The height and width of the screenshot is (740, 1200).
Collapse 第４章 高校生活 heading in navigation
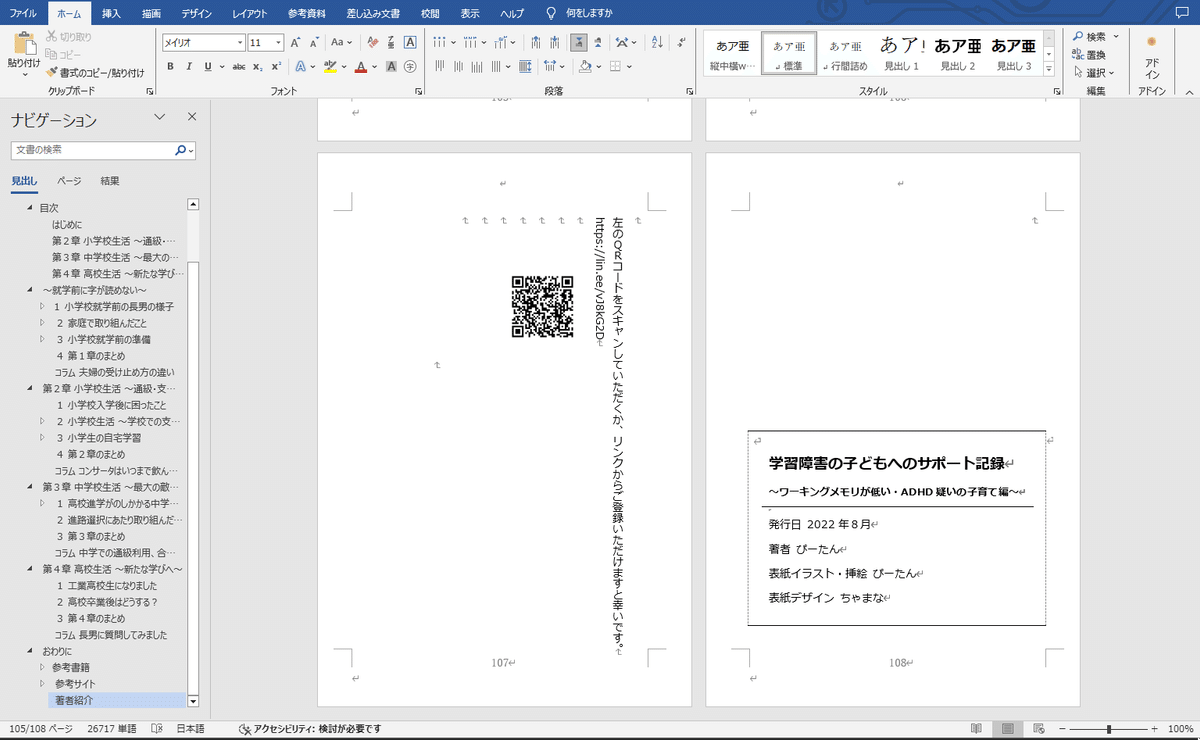tap(30, 569)
